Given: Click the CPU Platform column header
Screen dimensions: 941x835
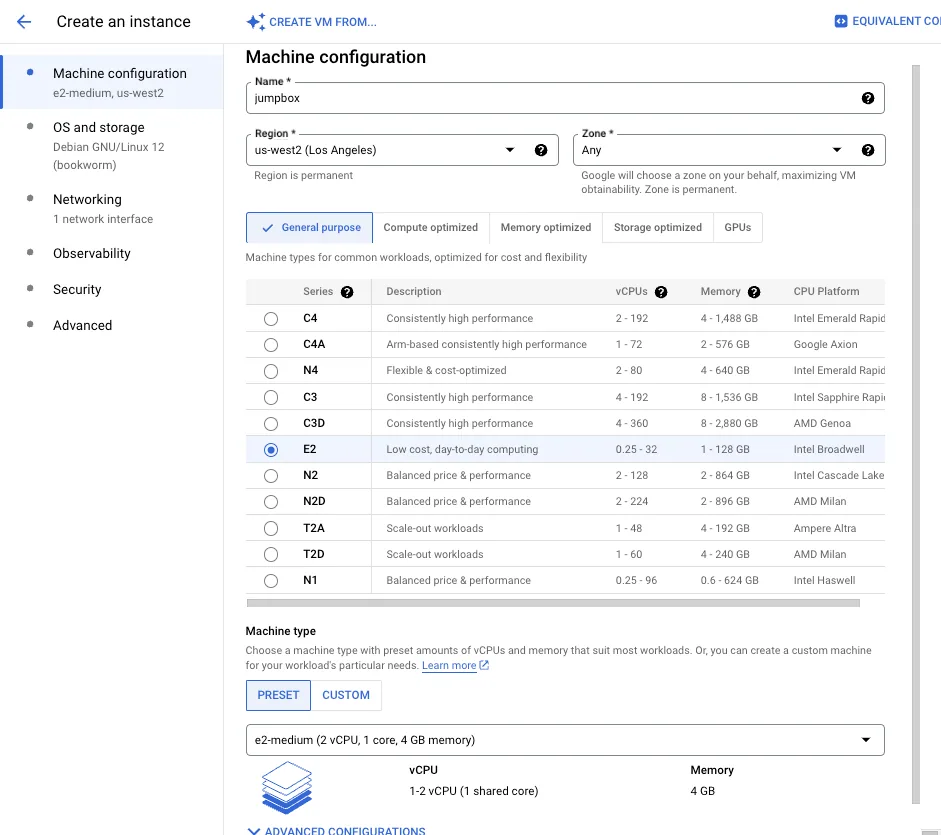Looking at the screenshot, I should point(826,292).
